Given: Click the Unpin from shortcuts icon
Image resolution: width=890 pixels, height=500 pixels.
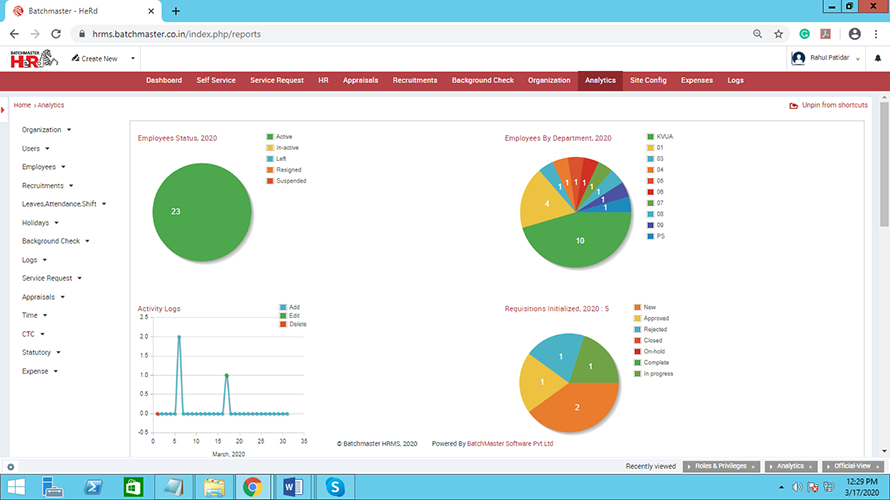Looking at the screenshot, I should [x=794, y=105].
